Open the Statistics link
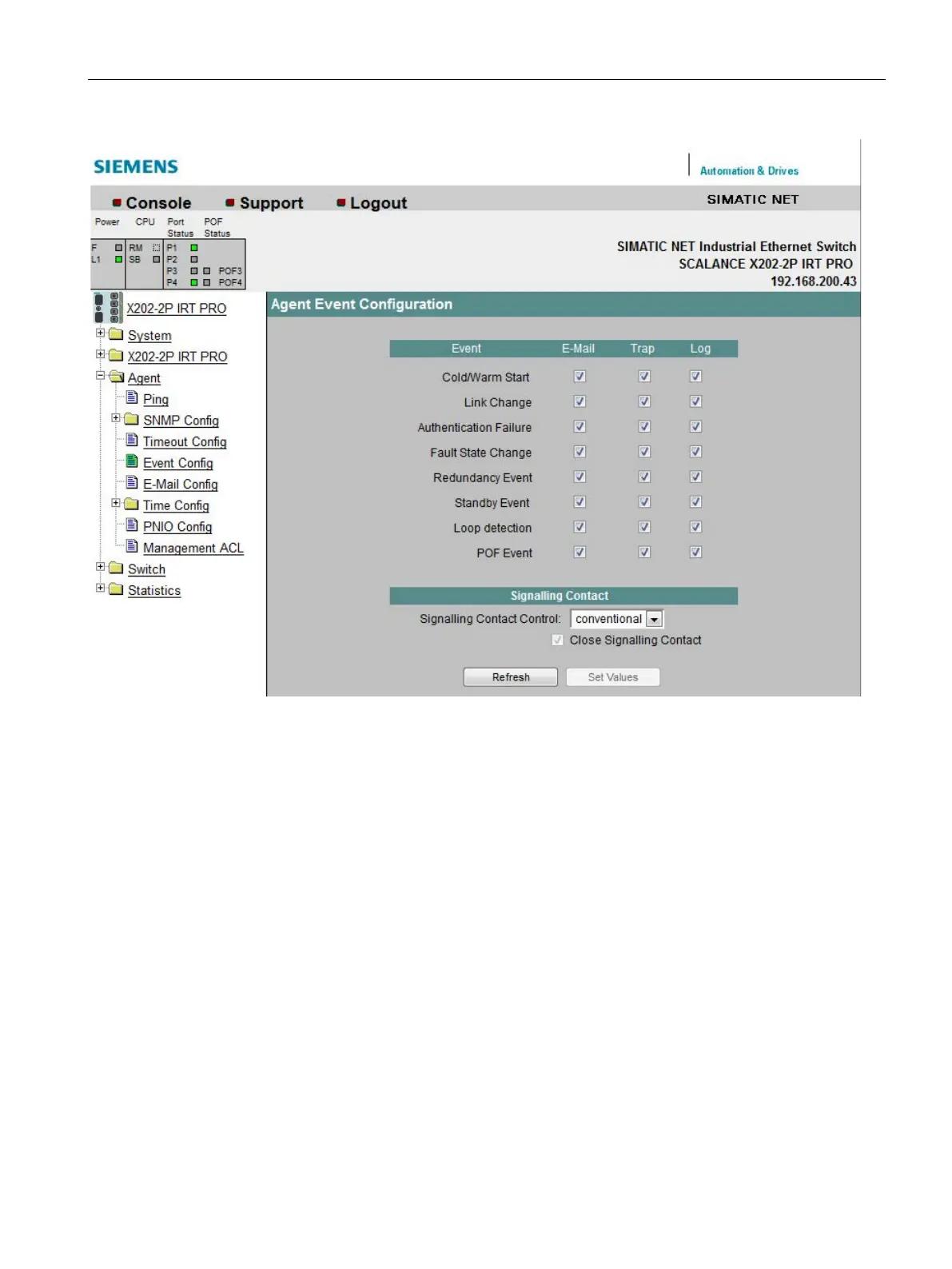 (154, 590)
